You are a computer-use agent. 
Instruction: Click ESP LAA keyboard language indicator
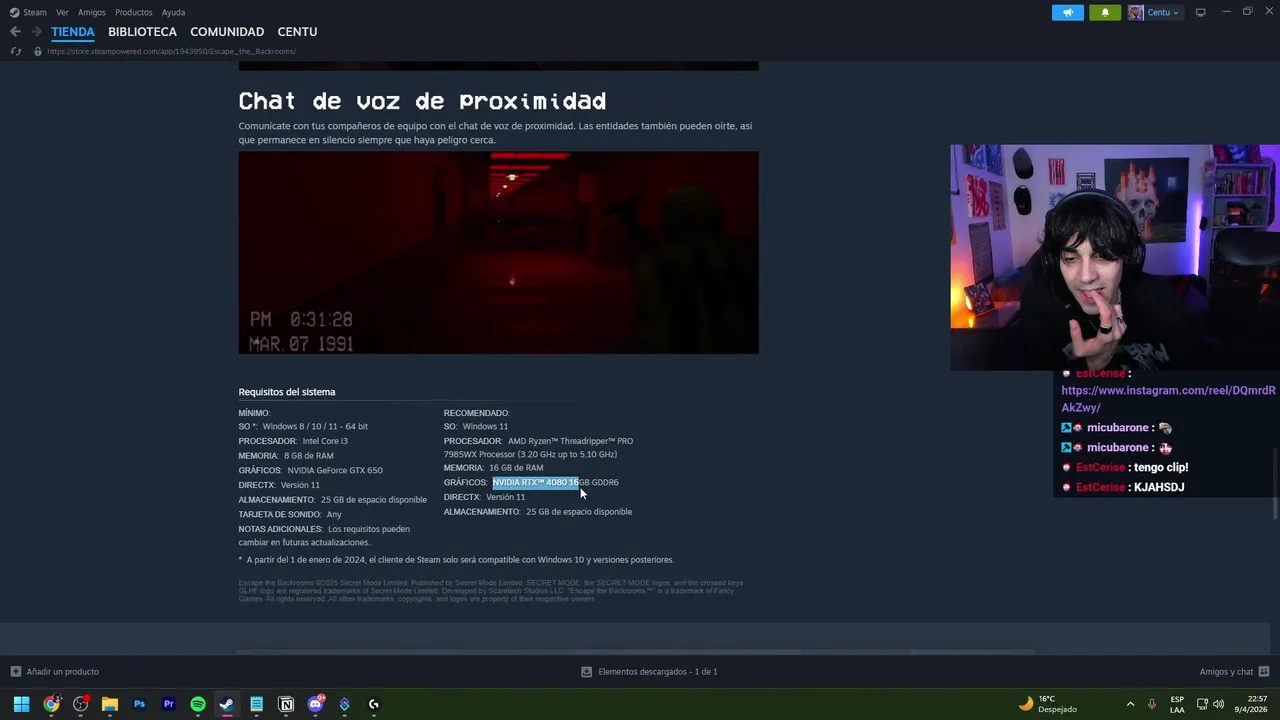coord(1177,704)
